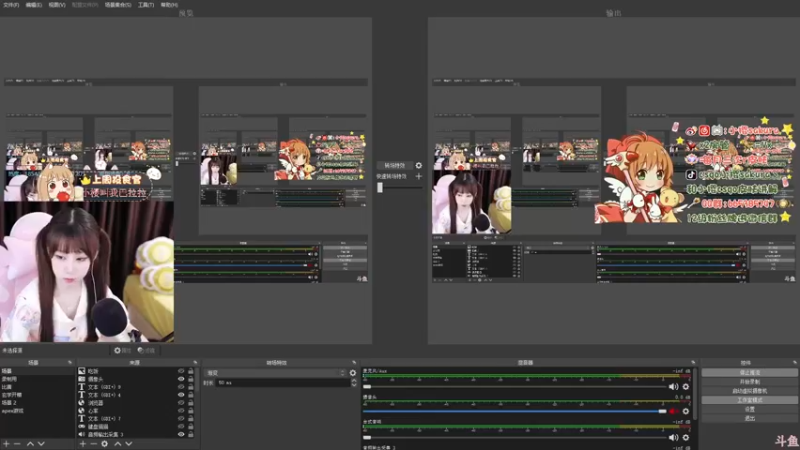This screenshot has width=800, height=450.
Task: Add a new source with plus icon
Action: tap(83, 444)
